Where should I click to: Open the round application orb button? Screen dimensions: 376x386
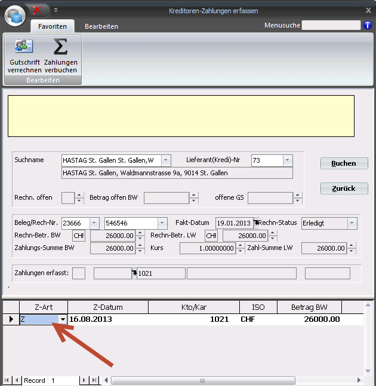(x=15, y=16)
